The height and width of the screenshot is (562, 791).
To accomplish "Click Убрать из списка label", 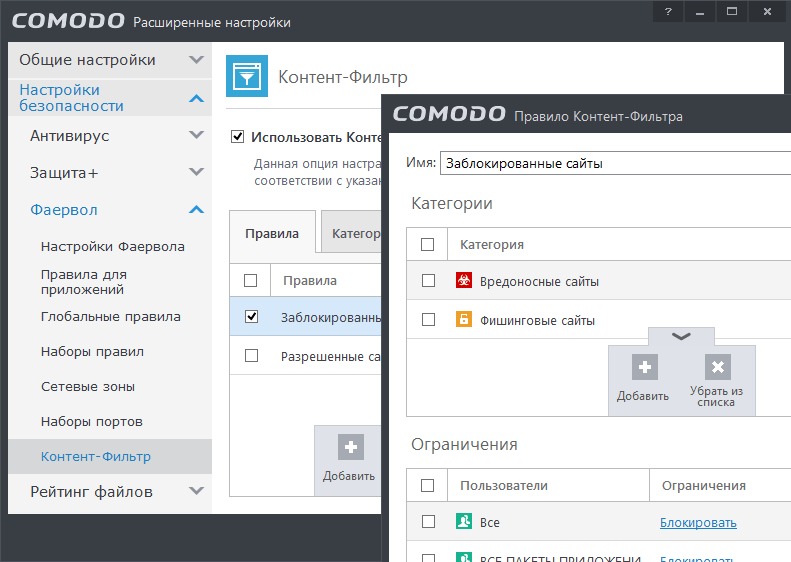I will (716, 397).
